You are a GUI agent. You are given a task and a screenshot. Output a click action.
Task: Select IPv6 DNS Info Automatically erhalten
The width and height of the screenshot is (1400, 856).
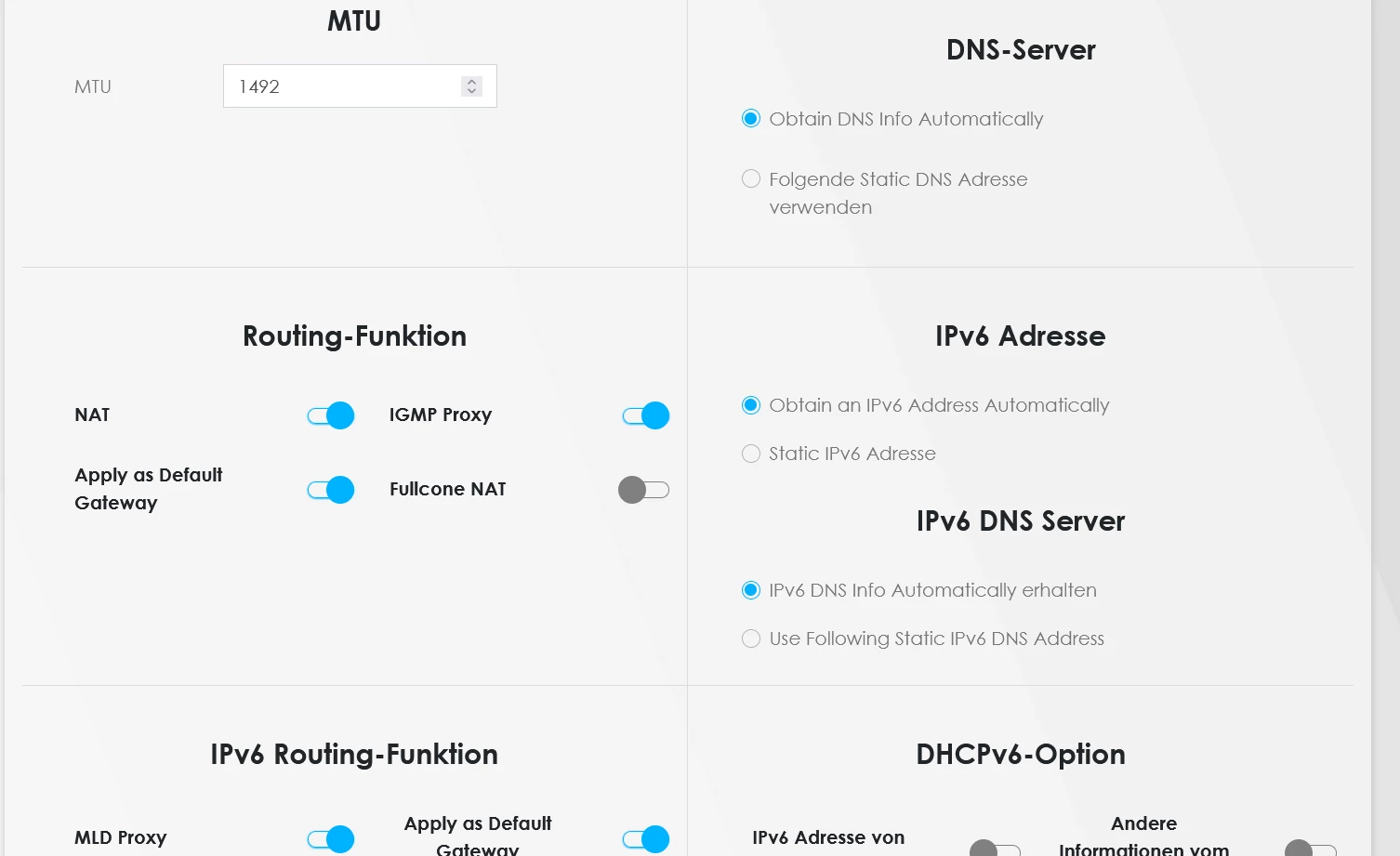pos(751,590)
